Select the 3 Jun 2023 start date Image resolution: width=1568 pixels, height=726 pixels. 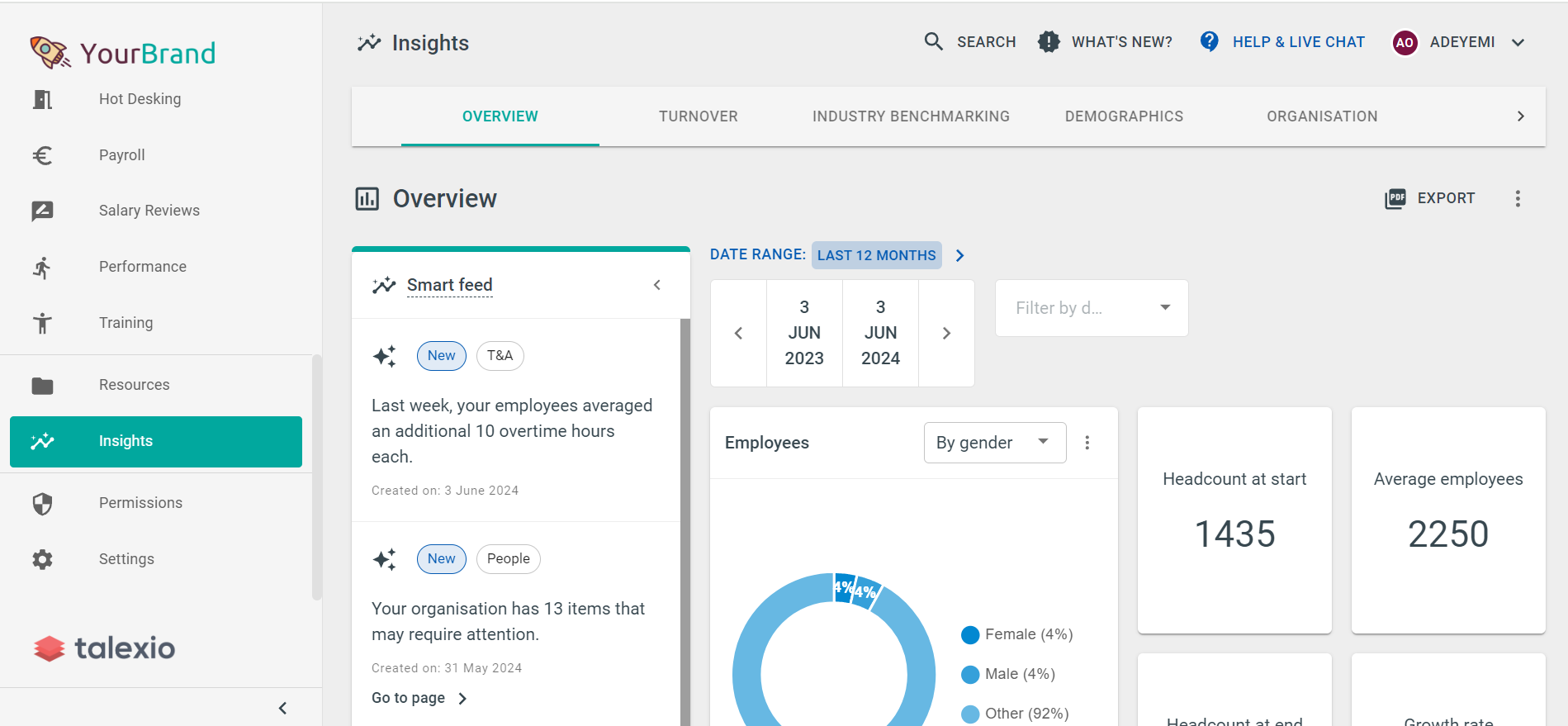[804, 333]
